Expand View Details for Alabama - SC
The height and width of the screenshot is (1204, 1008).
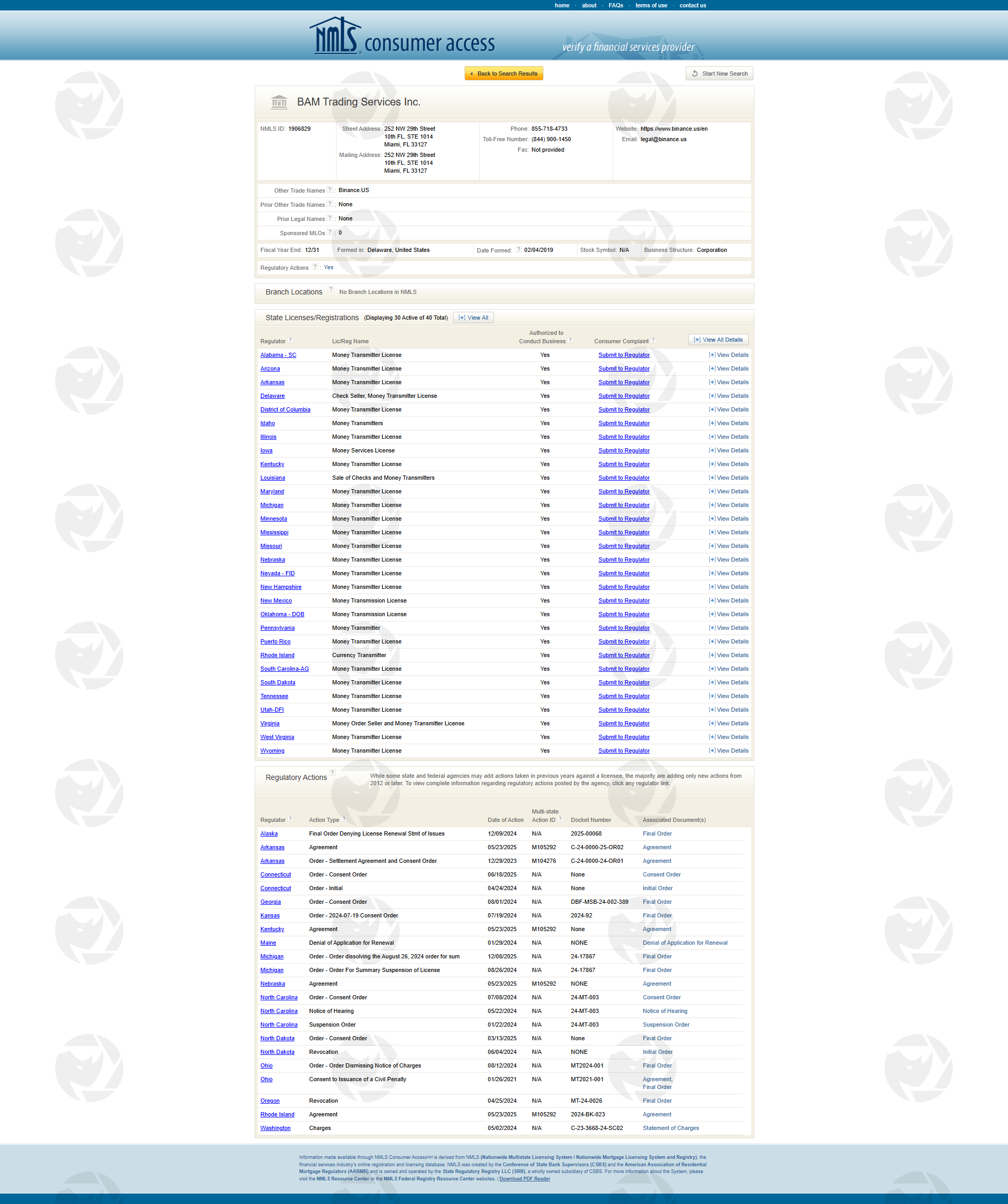pos(728,355)
